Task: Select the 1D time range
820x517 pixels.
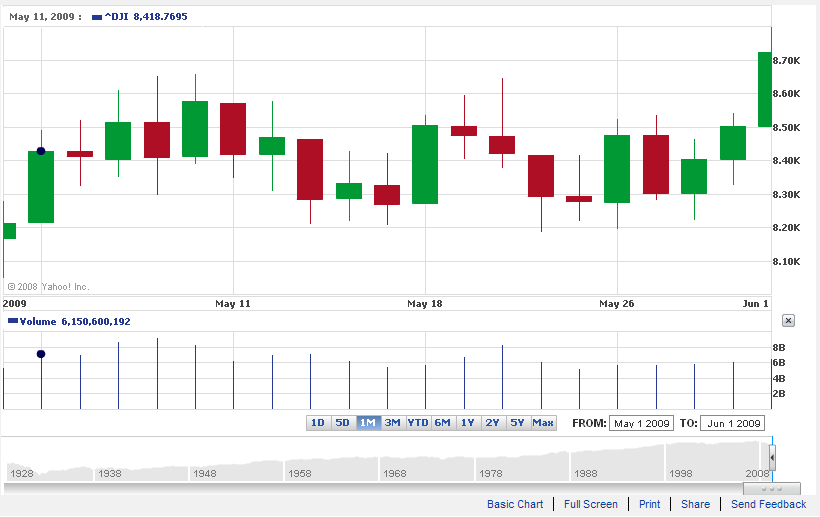Action: [x=317, y=423]
